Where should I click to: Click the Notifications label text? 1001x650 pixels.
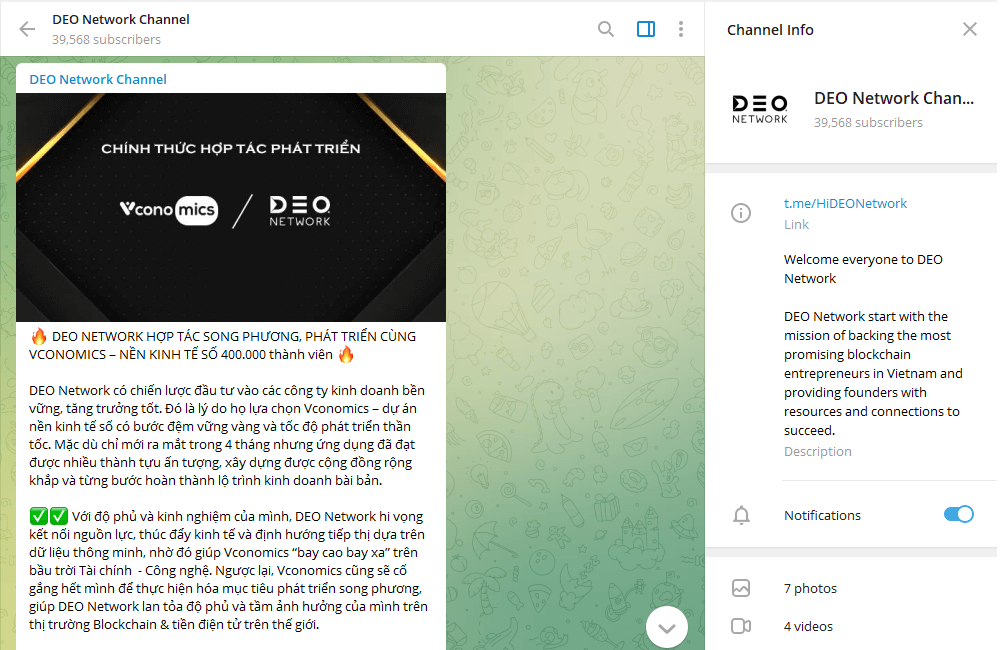pos(822,515)
